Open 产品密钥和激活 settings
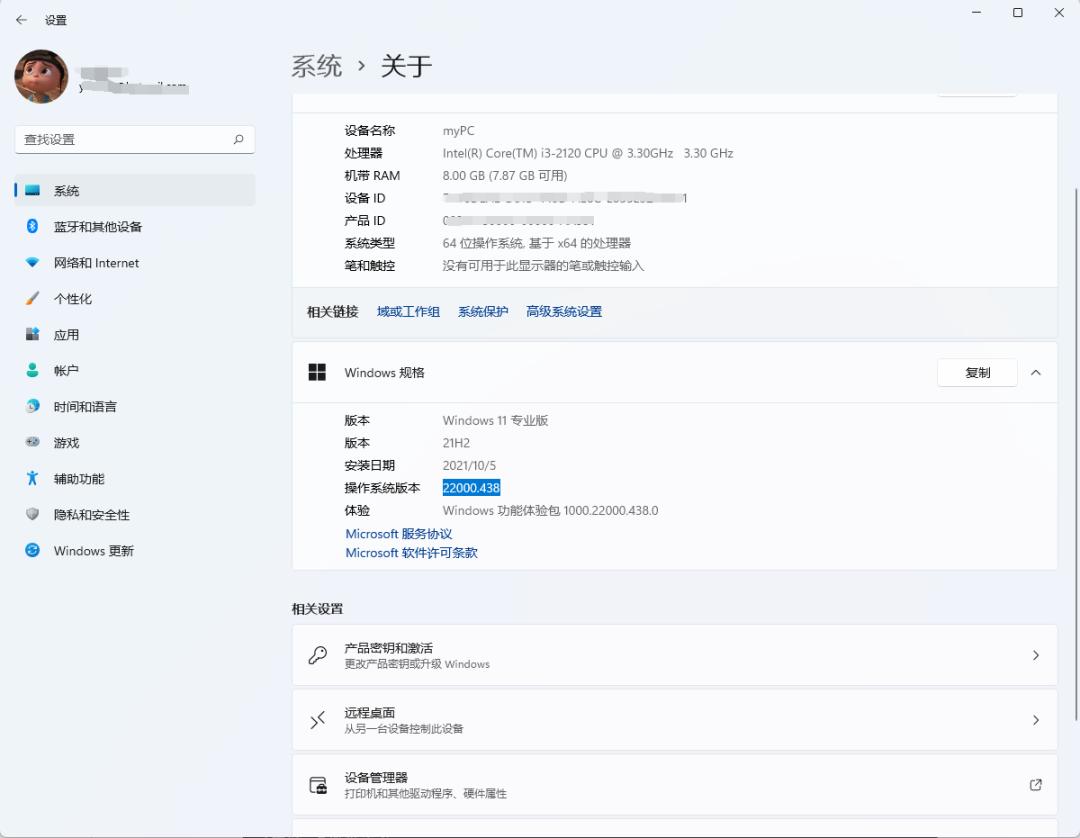The height and width of the screenshot is (838, 1080). [x=675, y=655]
